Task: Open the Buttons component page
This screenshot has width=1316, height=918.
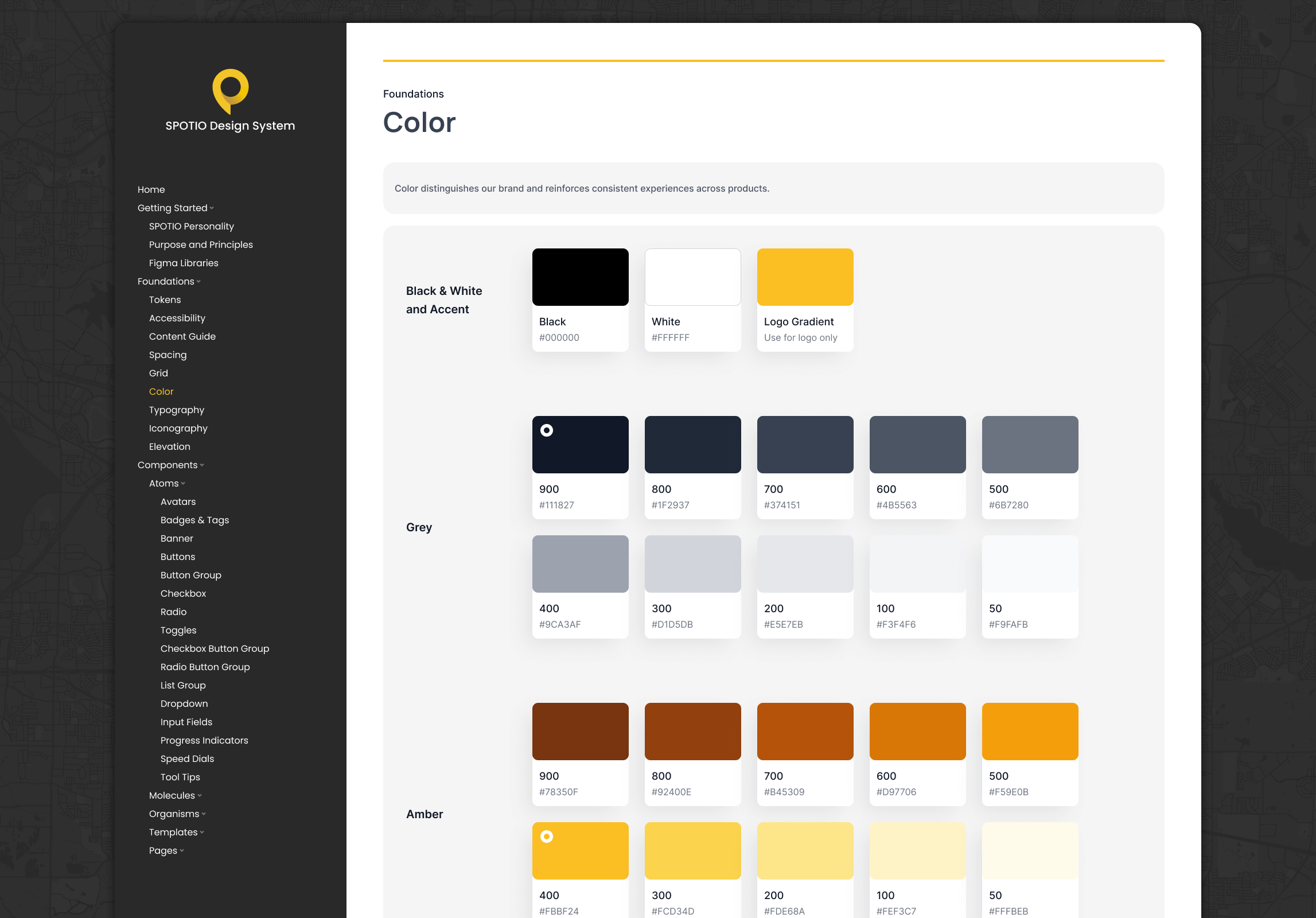Action: pyautogui.click(x=178, y=557)
